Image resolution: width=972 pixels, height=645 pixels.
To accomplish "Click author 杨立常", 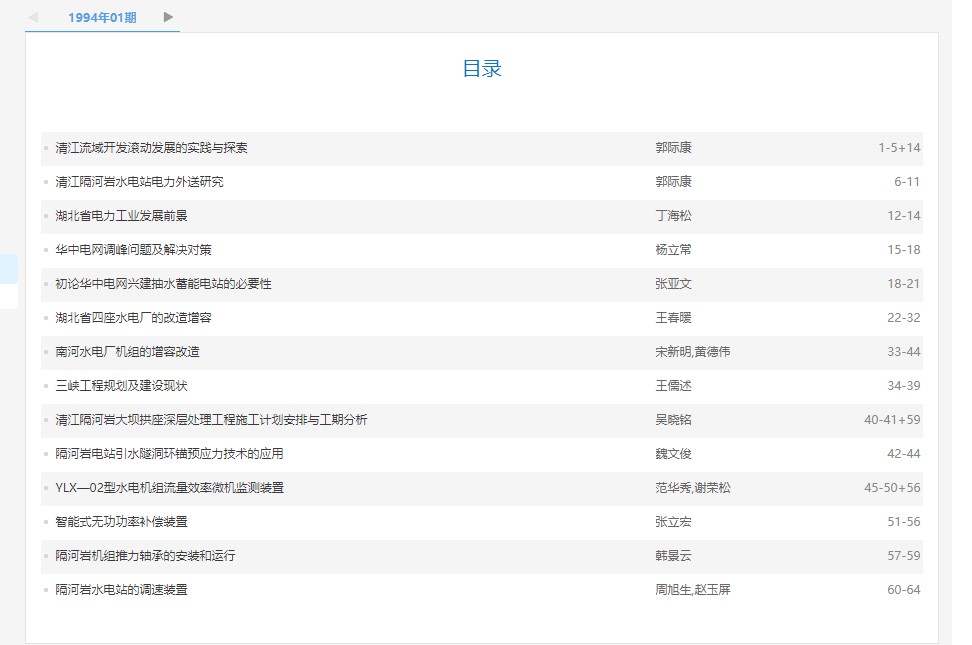I will (x=673, y=250).
